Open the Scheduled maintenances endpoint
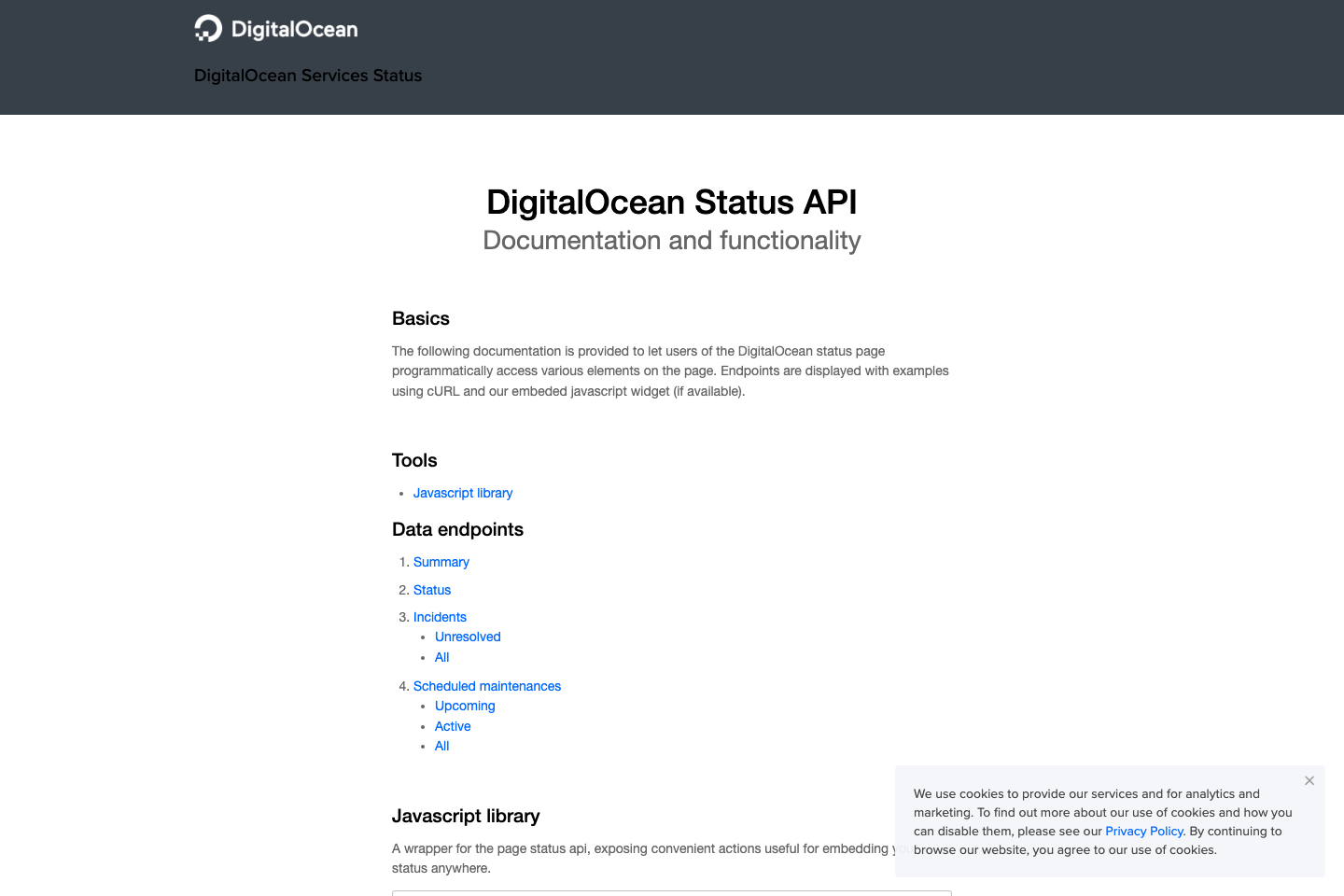The width and height of the screenshot is (1344, 896). coord(487,686)
